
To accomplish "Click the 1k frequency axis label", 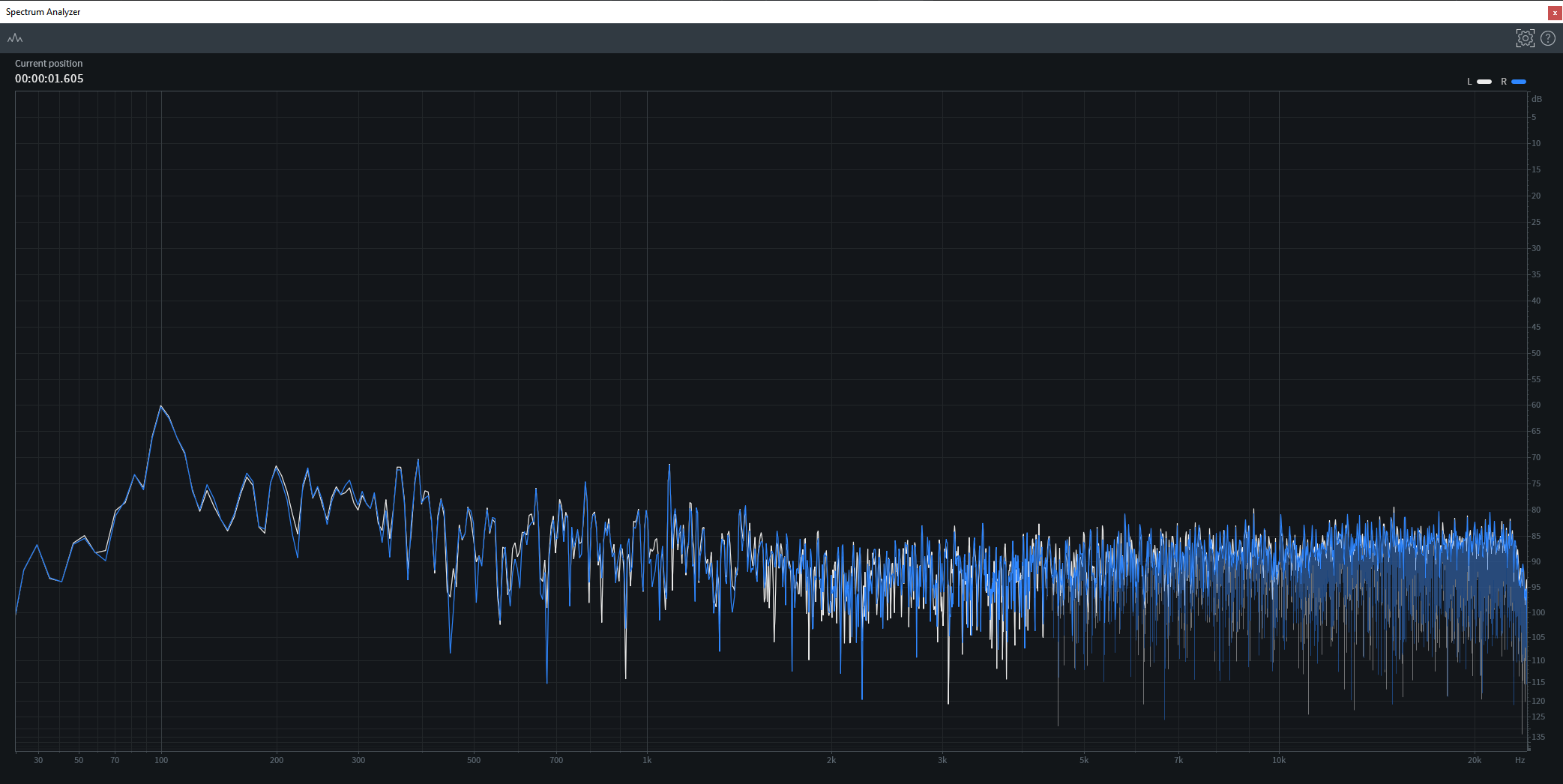I will coord(647,760).
